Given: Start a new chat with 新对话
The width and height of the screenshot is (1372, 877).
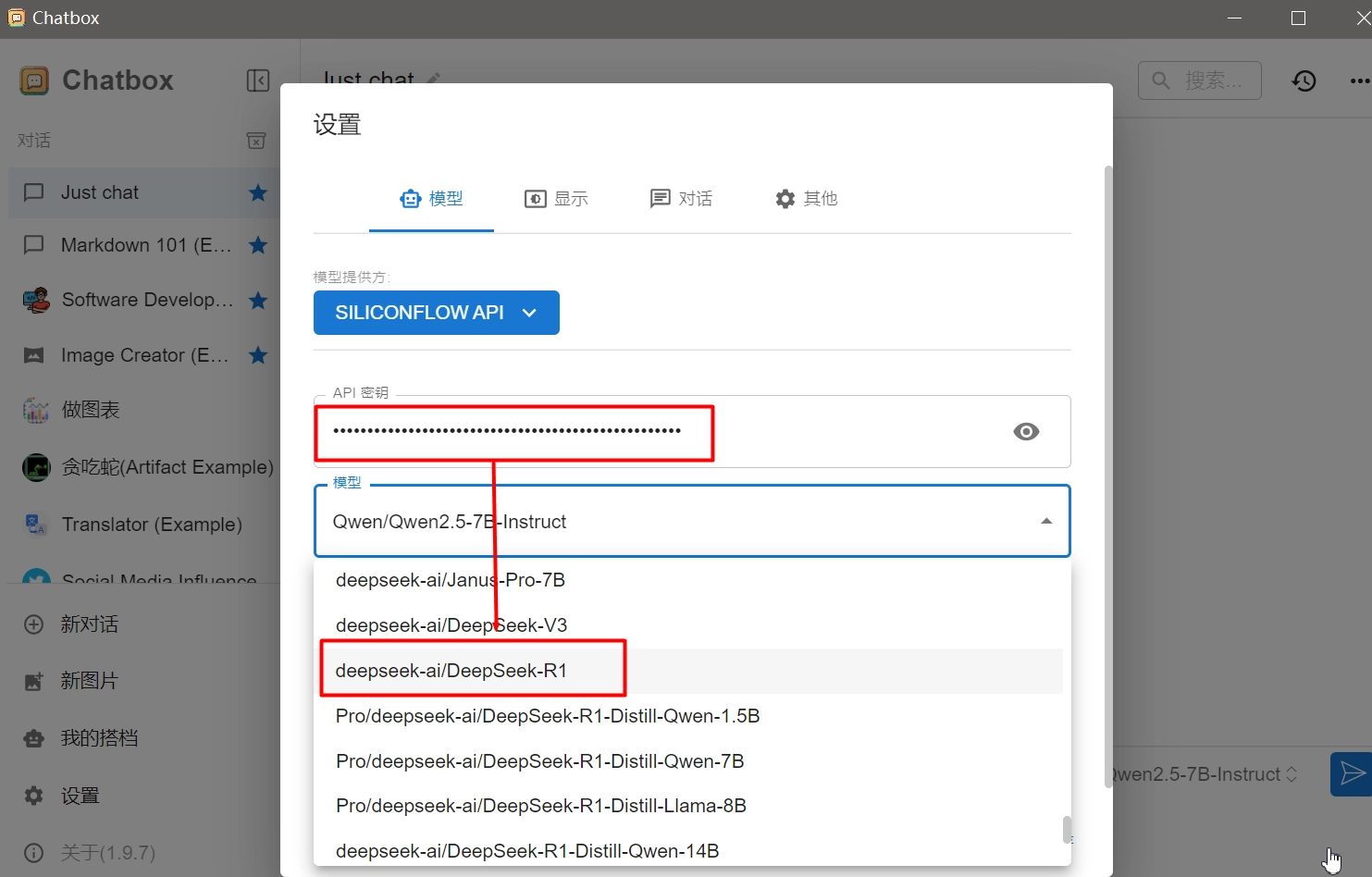Looking at the screenshot, I should point(143,624).
